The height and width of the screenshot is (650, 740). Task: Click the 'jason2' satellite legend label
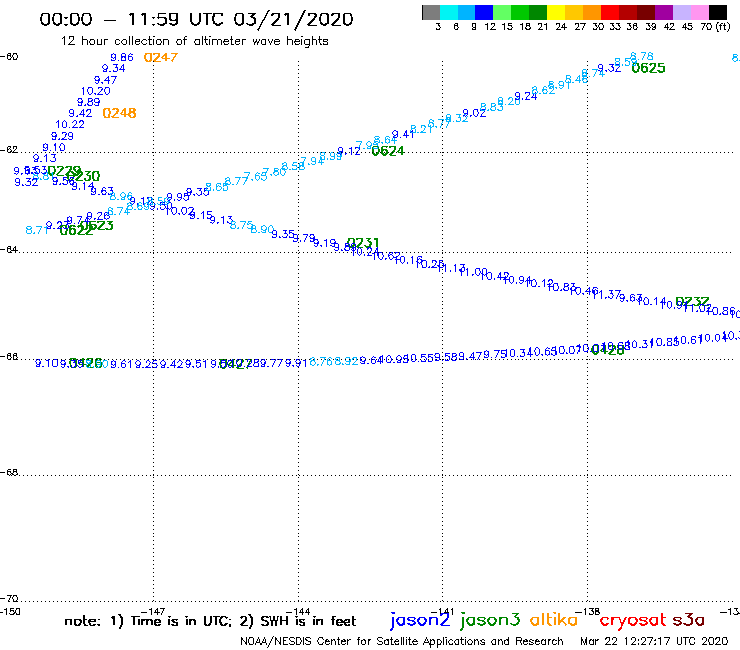tap(420, 620)
